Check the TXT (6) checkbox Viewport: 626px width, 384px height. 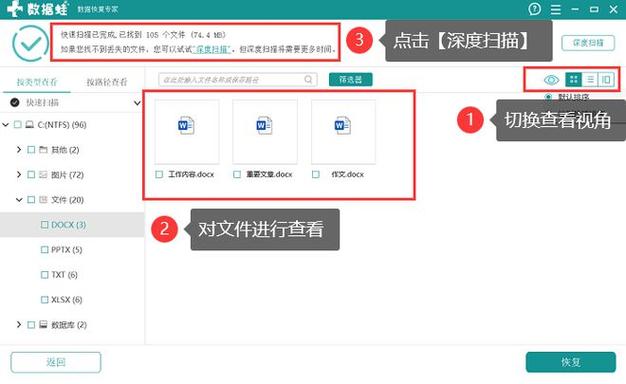pos(45,275)
